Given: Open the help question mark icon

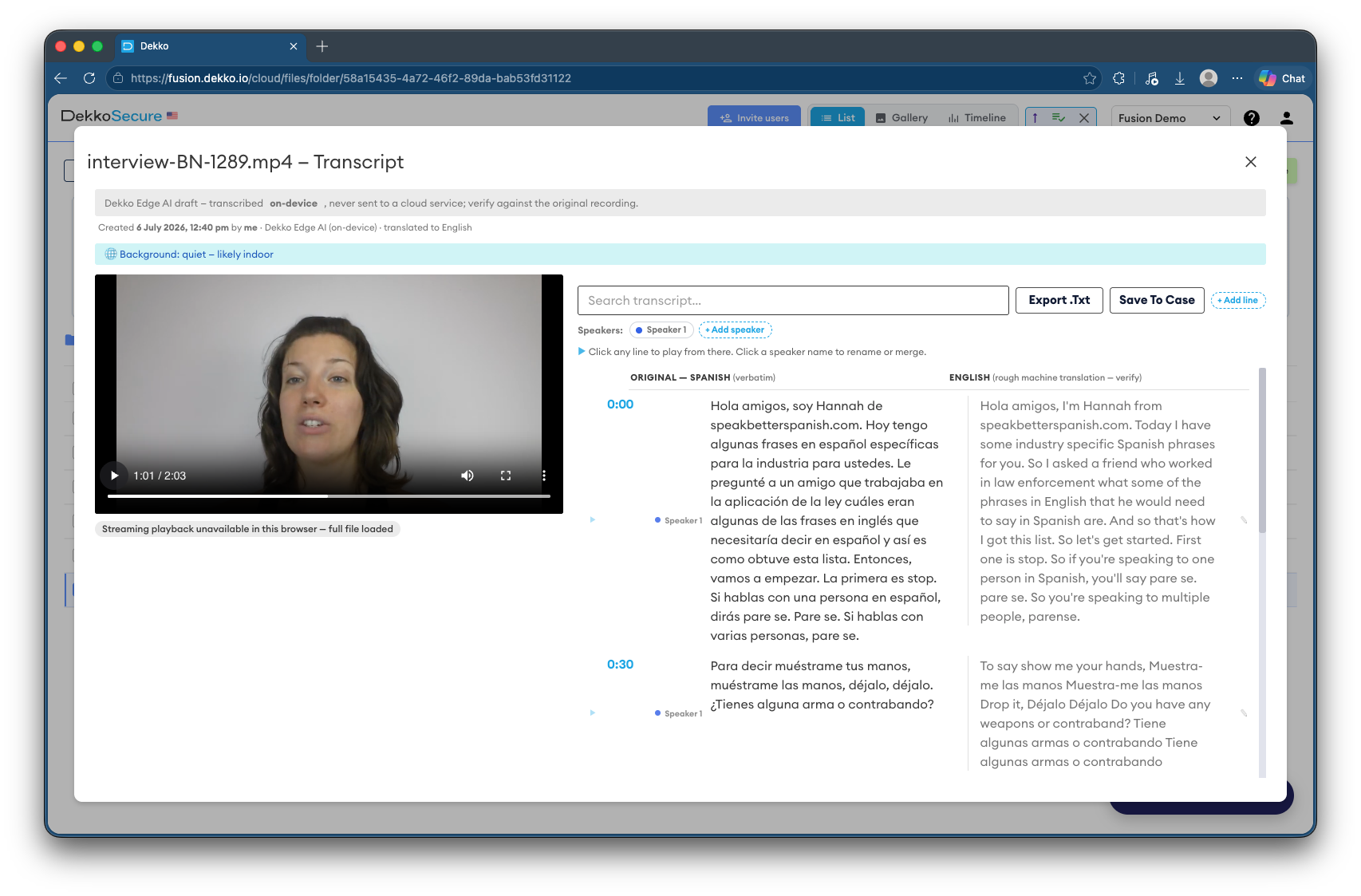Looking at the screenshot, I should click(1252, 118).
